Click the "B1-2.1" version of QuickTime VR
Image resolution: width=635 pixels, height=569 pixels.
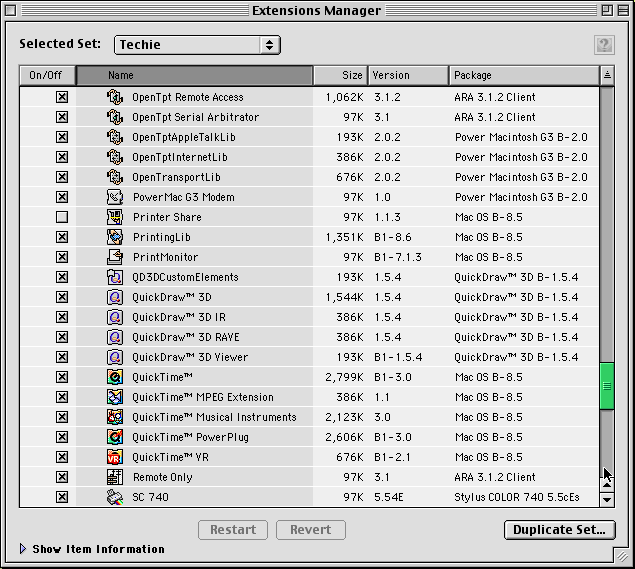pyautogui.click(x=392, y=457)
